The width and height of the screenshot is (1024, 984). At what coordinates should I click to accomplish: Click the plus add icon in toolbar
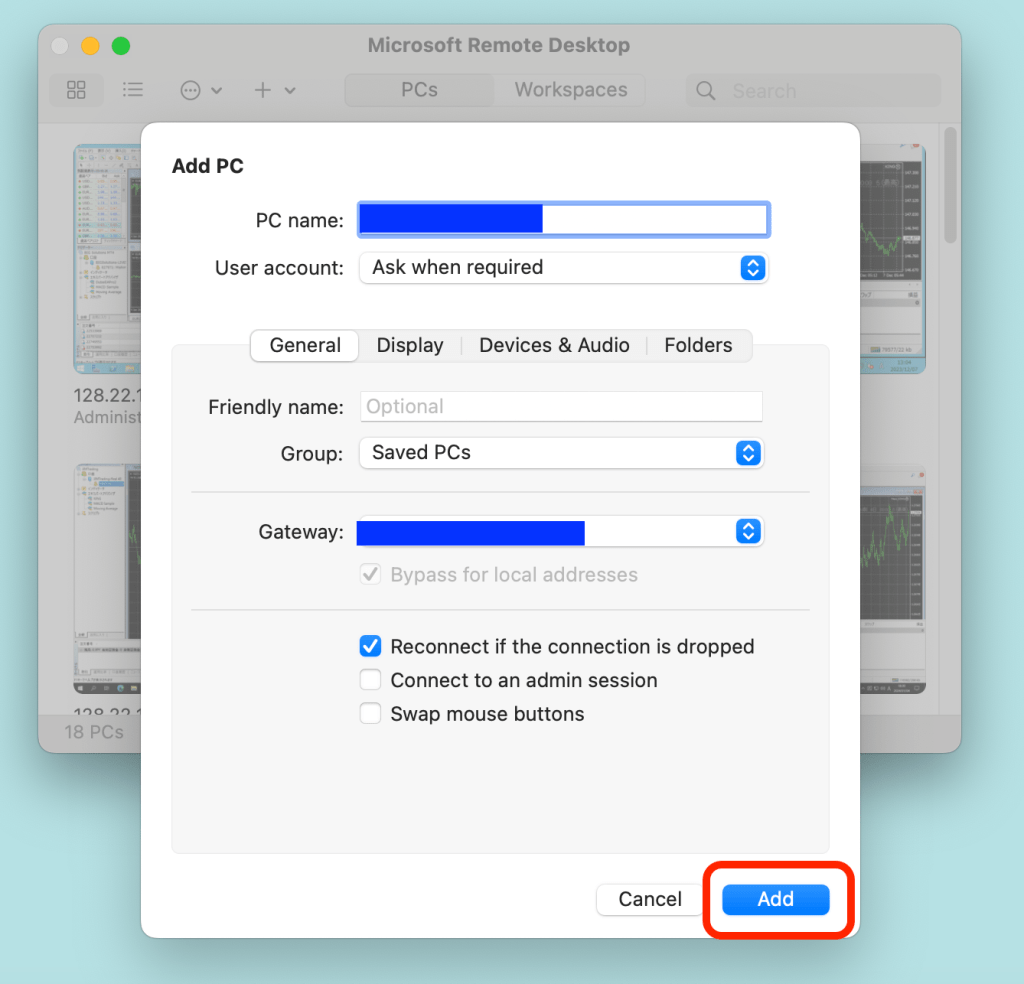click(263, 90)
